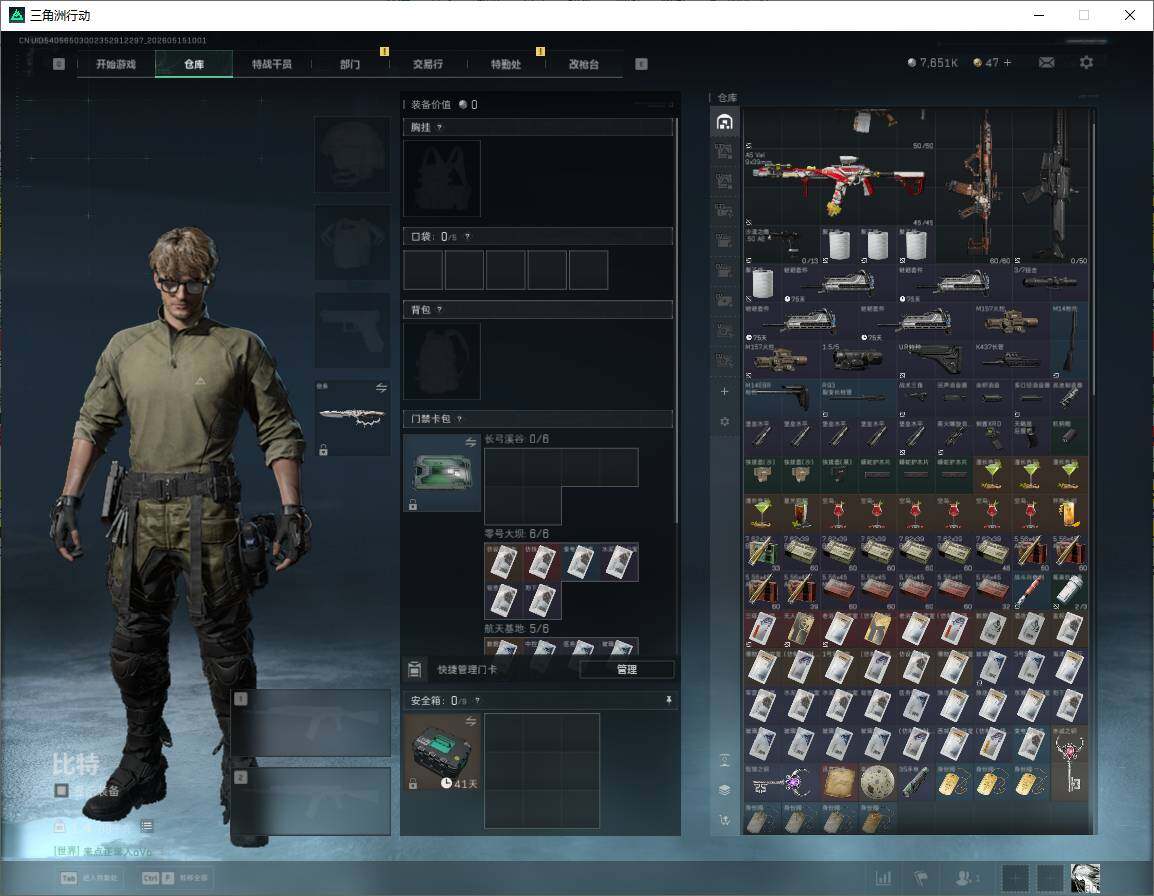Image resolution: width=1154 pixels, height=896 pixels.
Task: Click the plus next to 47 currency
Action: [x=1008, y=63]
